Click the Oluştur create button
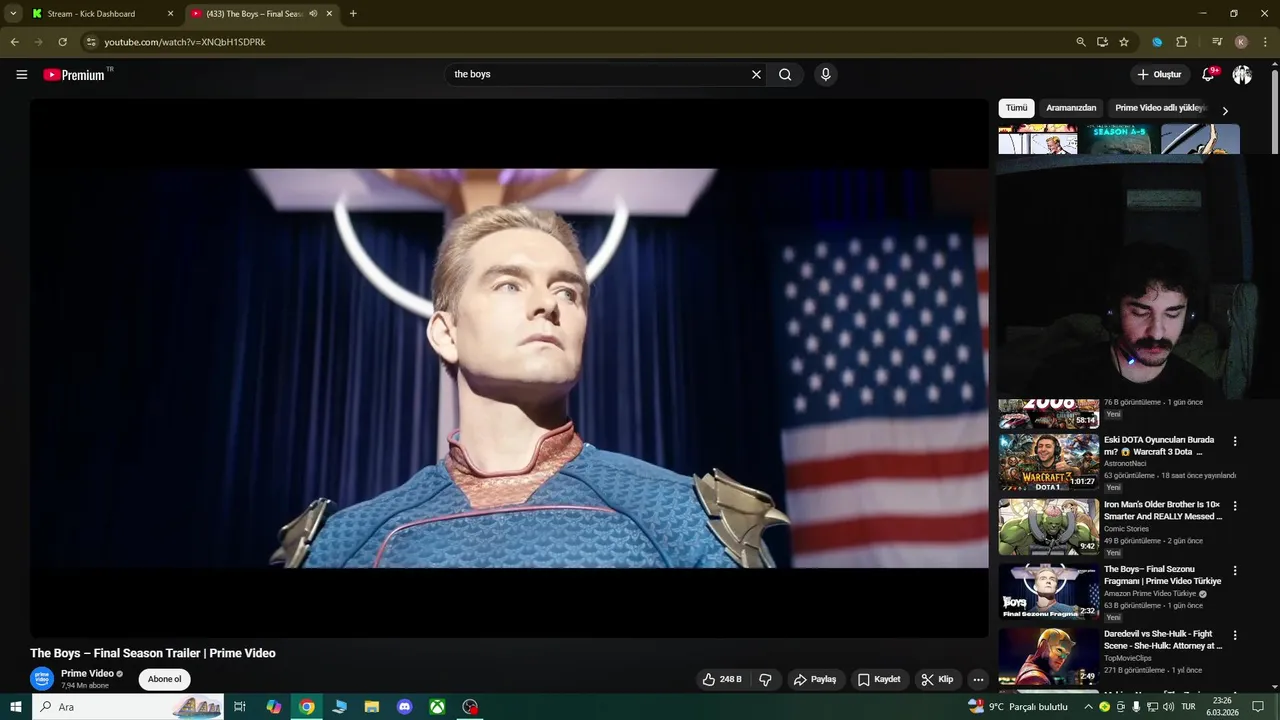Screen dimensions: 1280x720 click(1159, 74)
